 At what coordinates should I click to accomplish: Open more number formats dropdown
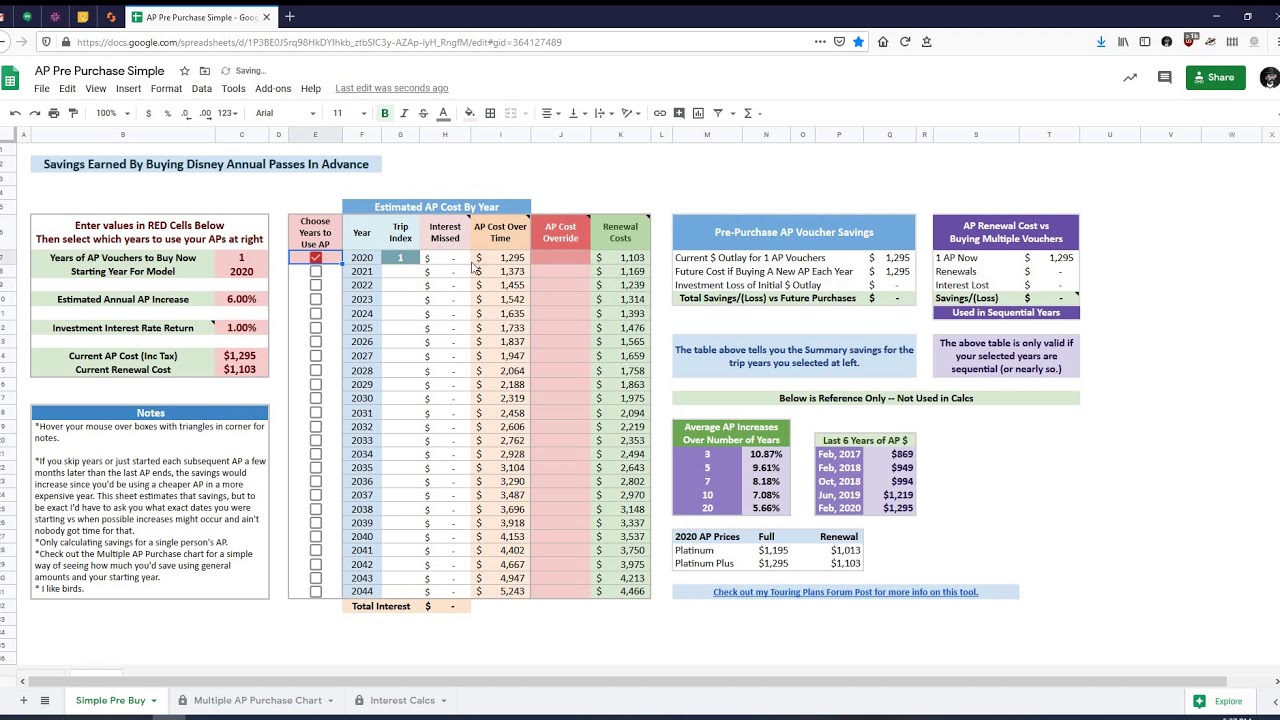coord(228,113)
